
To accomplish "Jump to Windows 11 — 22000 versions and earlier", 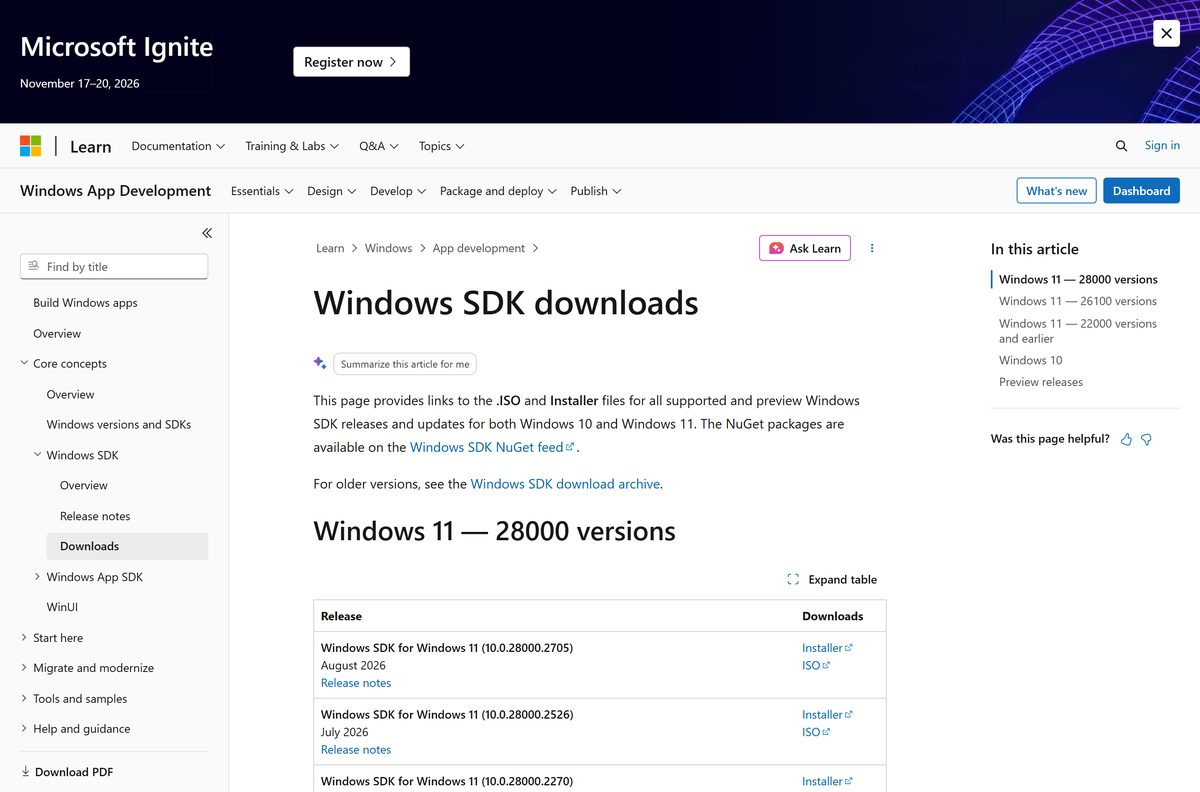I will point(1077,331).
